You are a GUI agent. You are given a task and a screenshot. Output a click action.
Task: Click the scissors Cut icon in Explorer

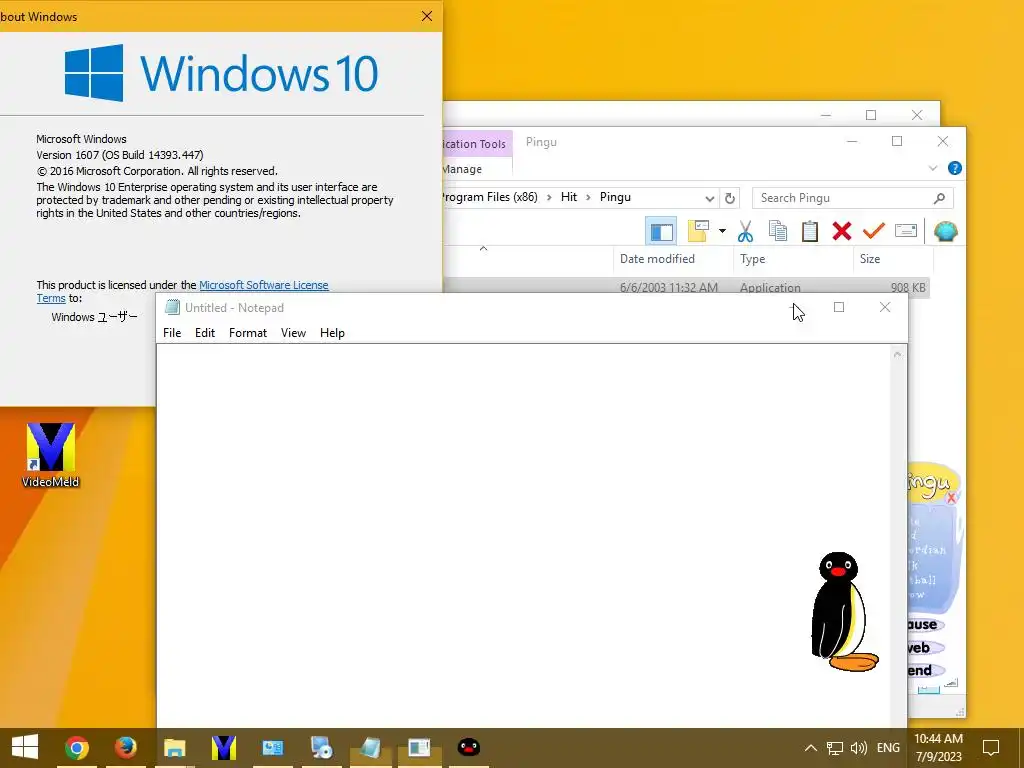pyautogui.click(x=745, y=231)
